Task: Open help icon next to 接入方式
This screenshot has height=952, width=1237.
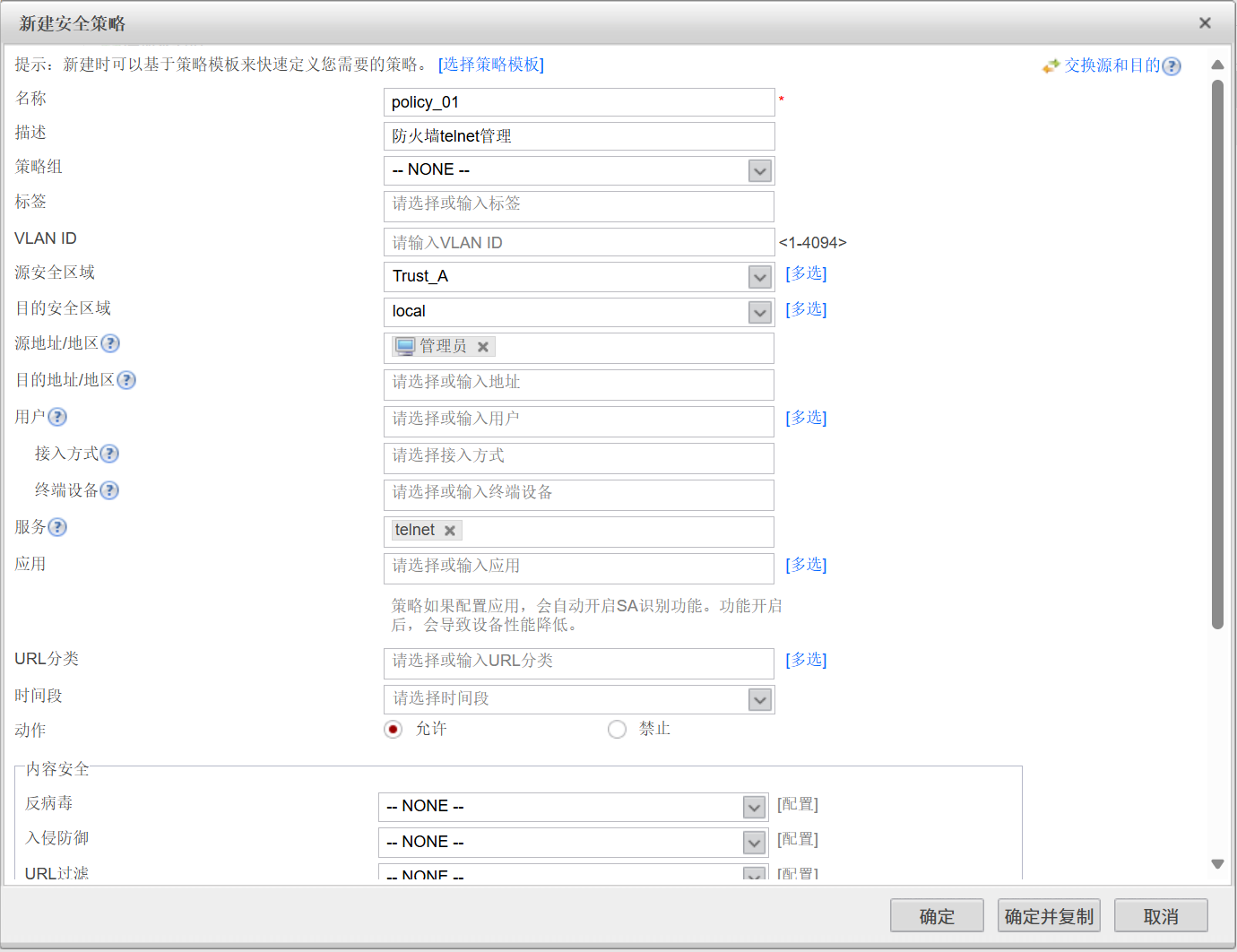Action: [x=109, y=454]
